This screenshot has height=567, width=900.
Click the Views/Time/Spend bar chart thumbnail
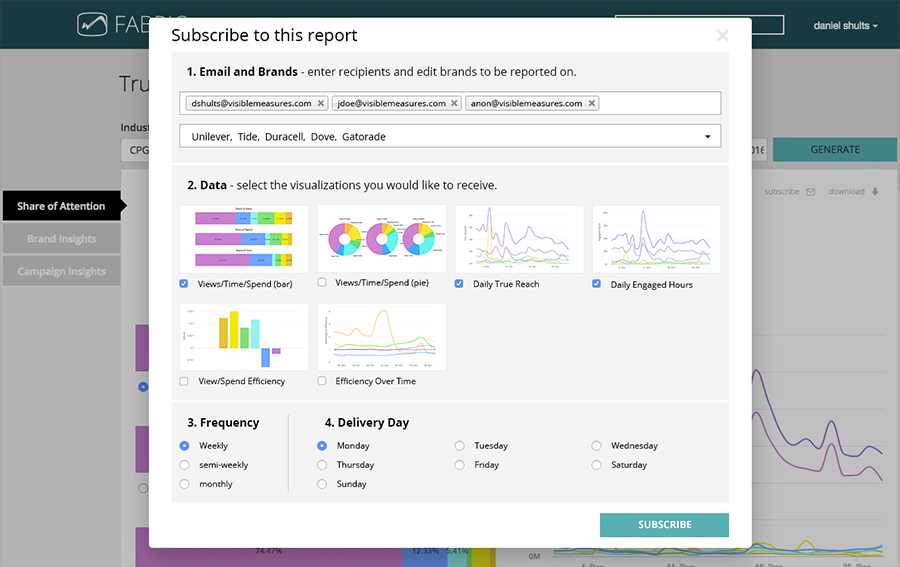(x=244, y=239)
